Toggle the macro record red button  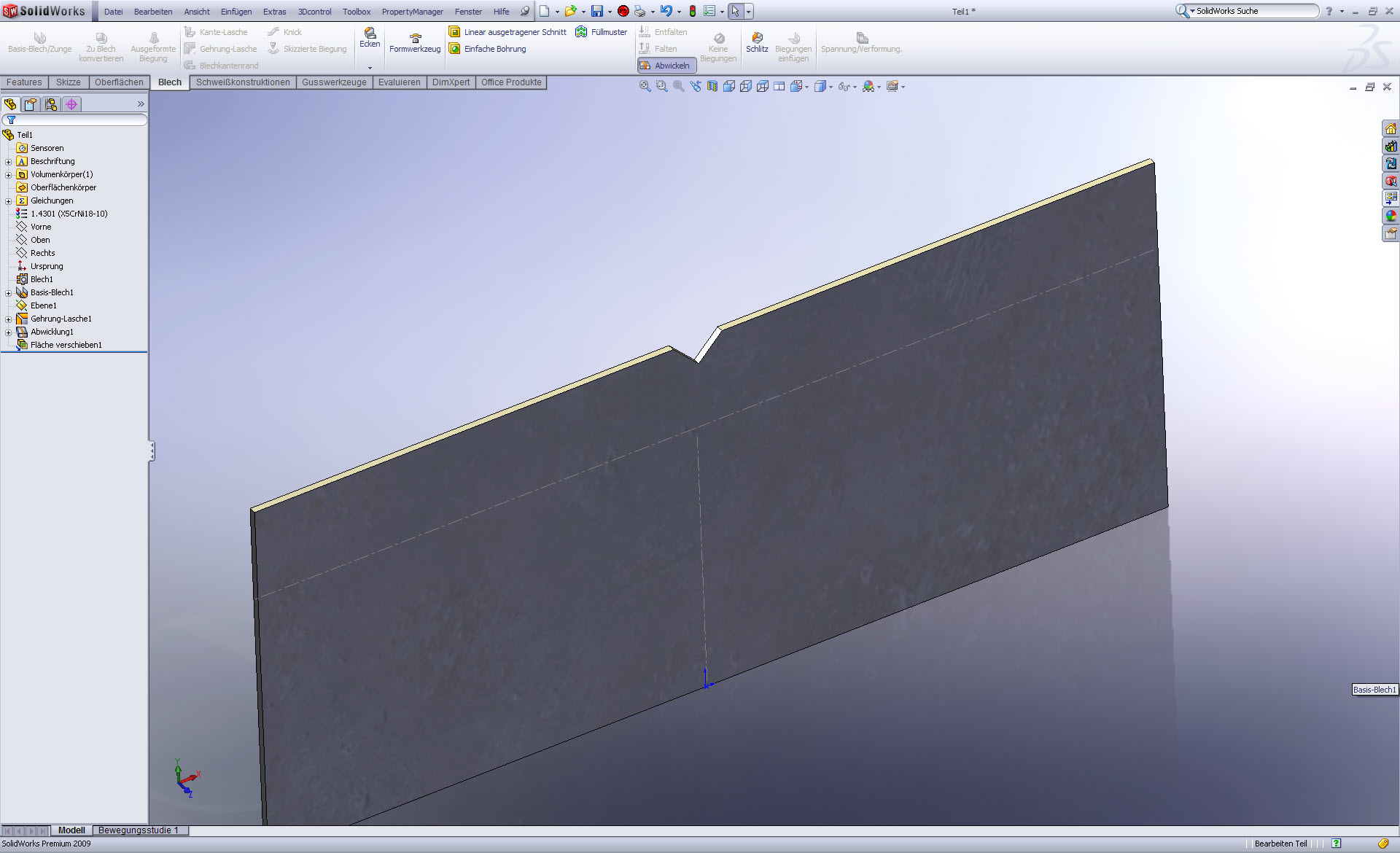click(x=623, y=11)
